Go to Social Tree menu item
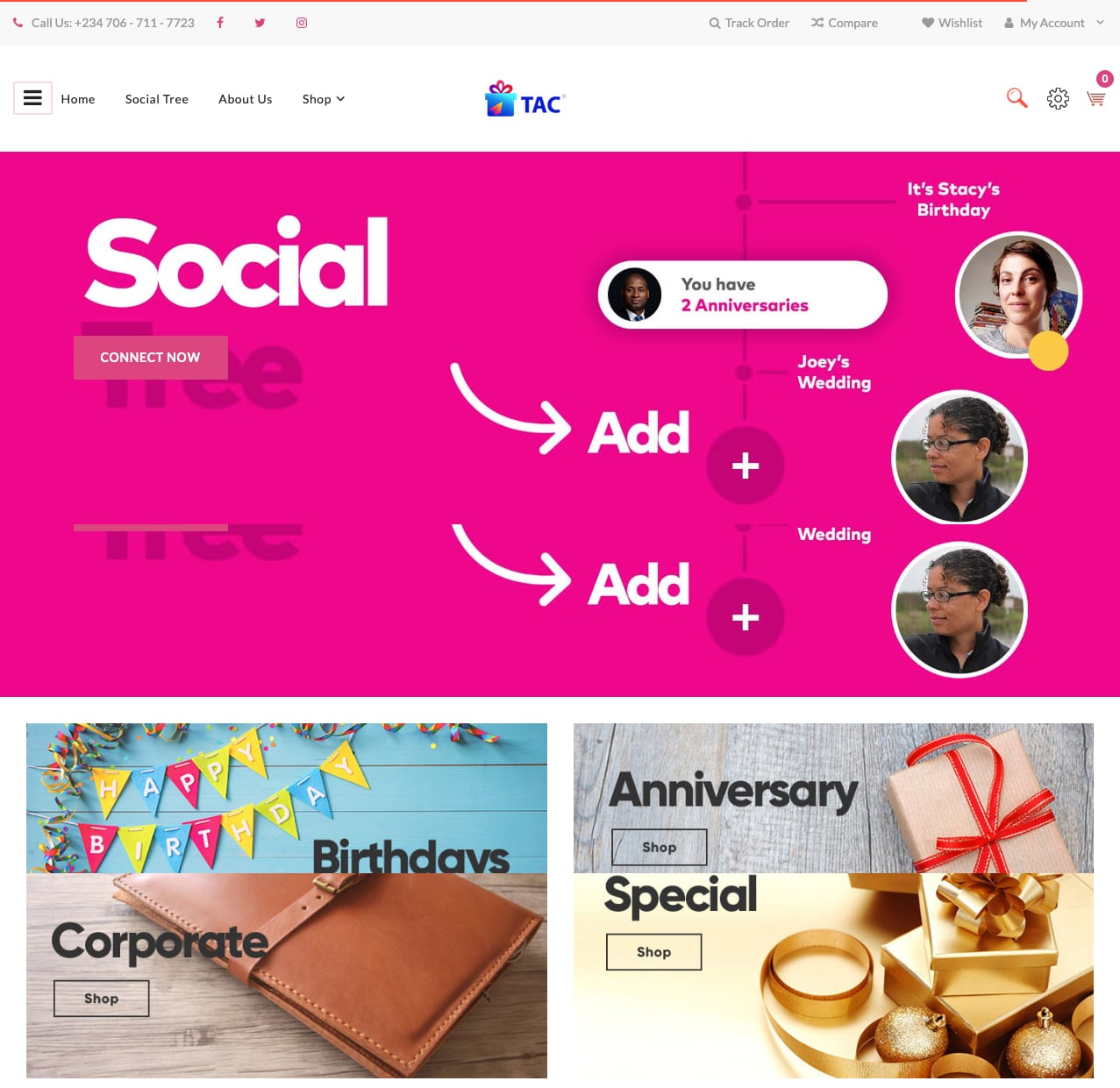The height and width of the screenshot is (1088, 1120). (x=157, y=99)
